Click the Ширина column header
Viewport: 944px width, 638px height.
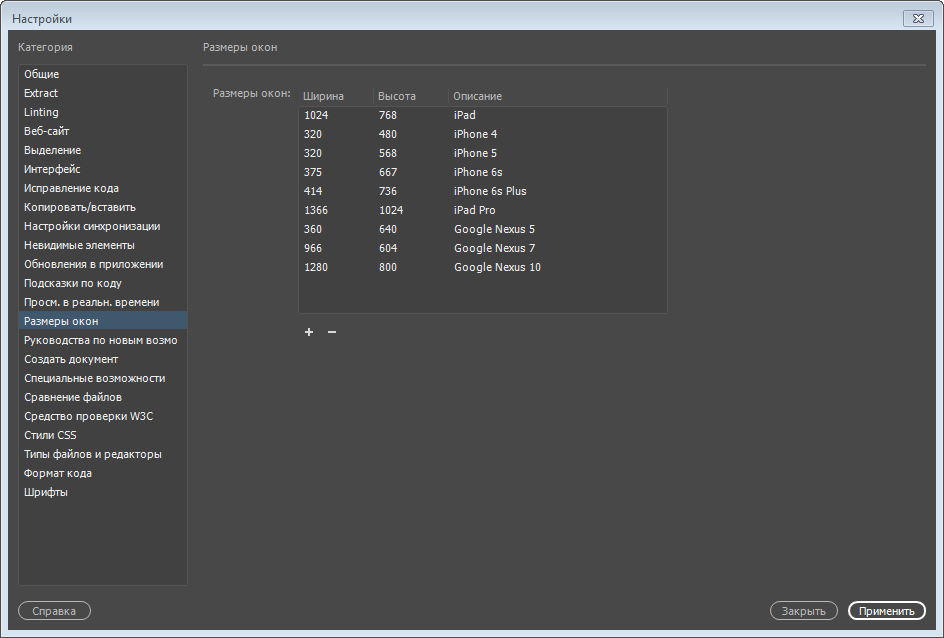[323, 96]
